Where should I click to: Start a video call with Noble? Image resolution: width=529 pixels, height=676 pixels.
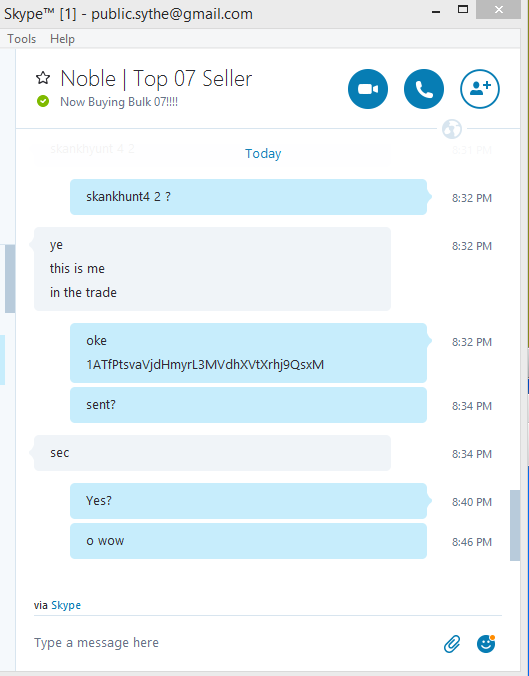(x=368, y=89)
